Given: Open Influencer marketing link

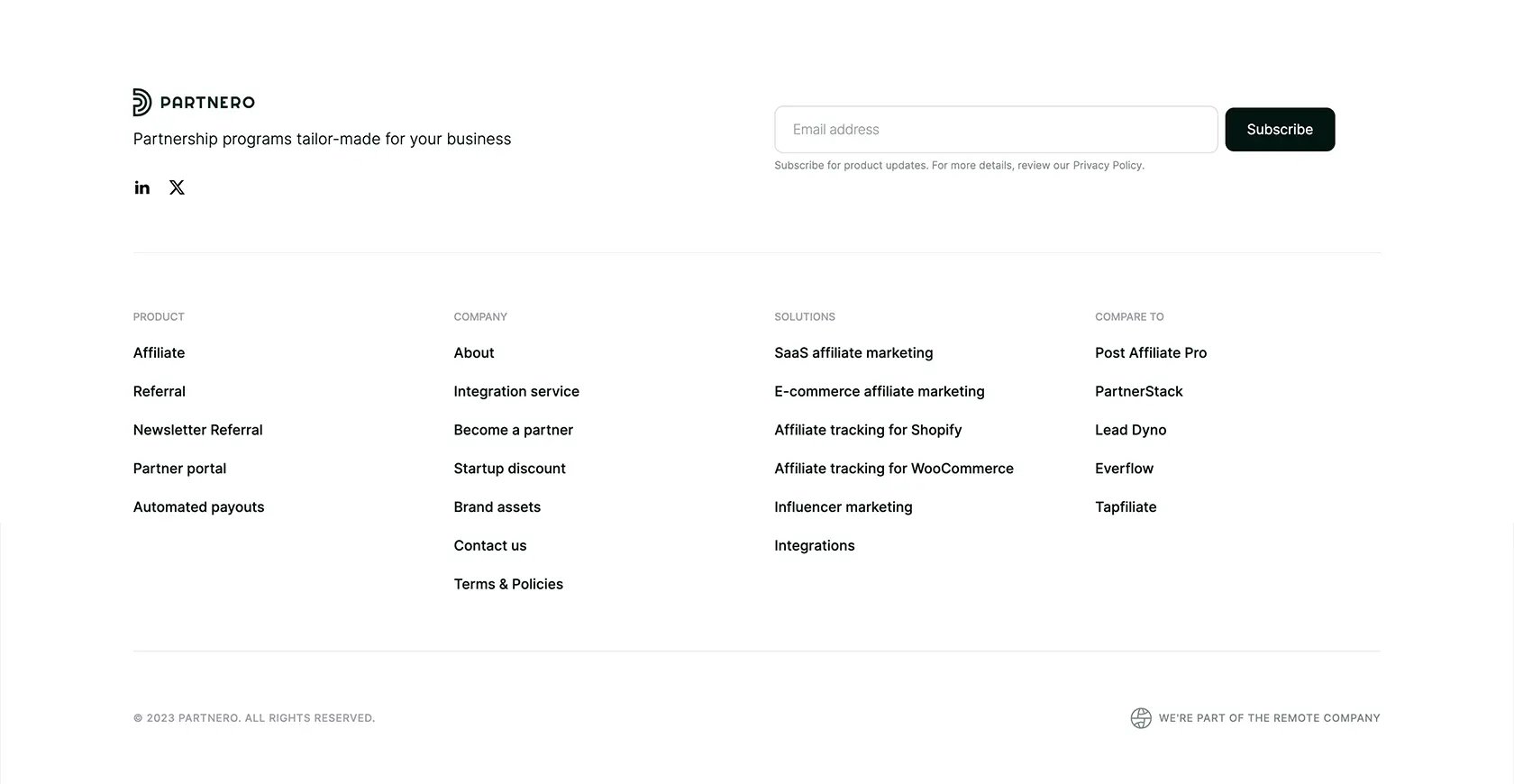Looking at the screenshot, I should (844, 507).
